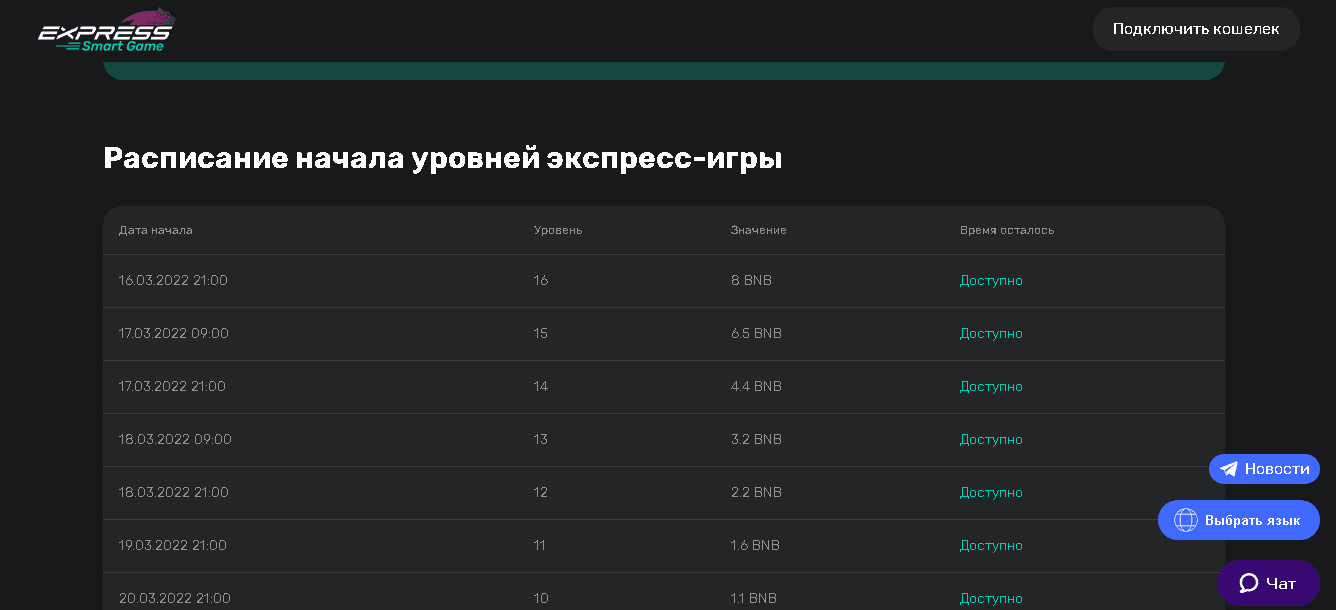Open the Выбрать язык language selector
1336x610 pixels.
click(x=1239, y=520)
